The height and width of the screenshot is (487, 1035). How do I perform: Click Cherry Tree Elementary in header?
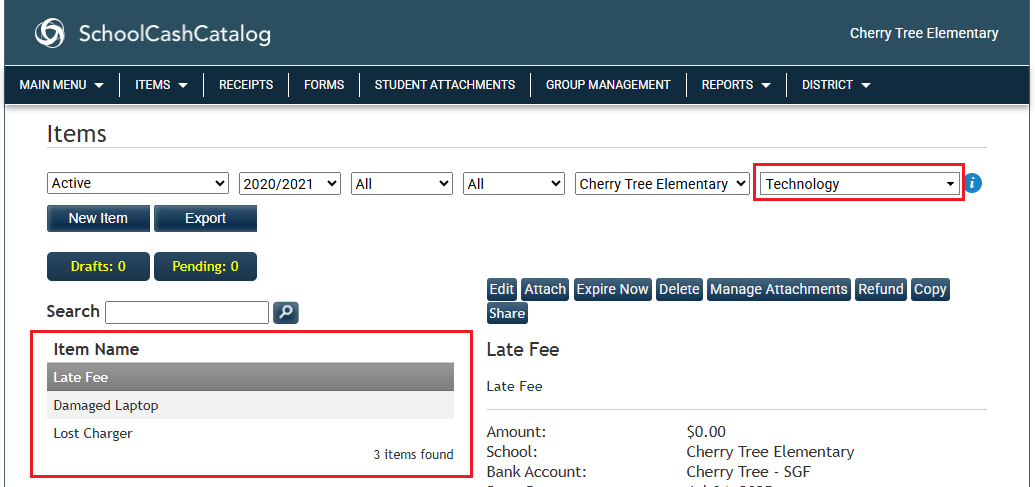tap(924, 33)
